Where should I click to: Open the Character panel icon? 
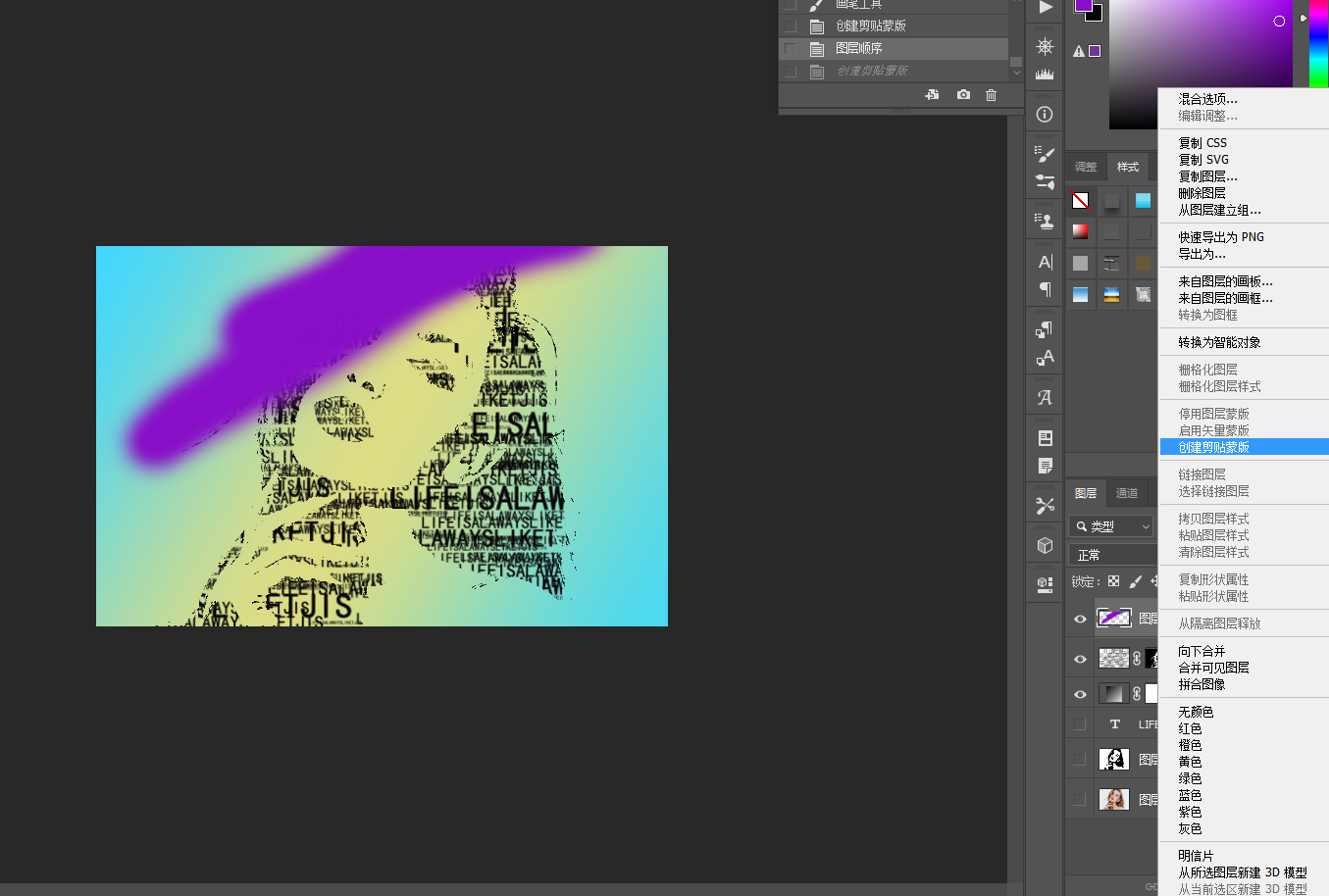pyautogui.click(x=1044, y=261)
